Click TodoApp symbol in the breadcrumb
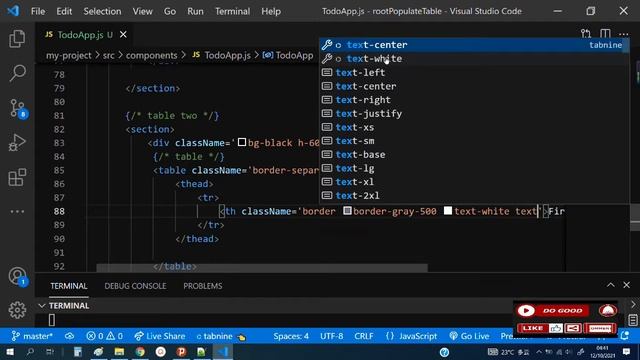640x360 pixels. (x=288, y=55)
